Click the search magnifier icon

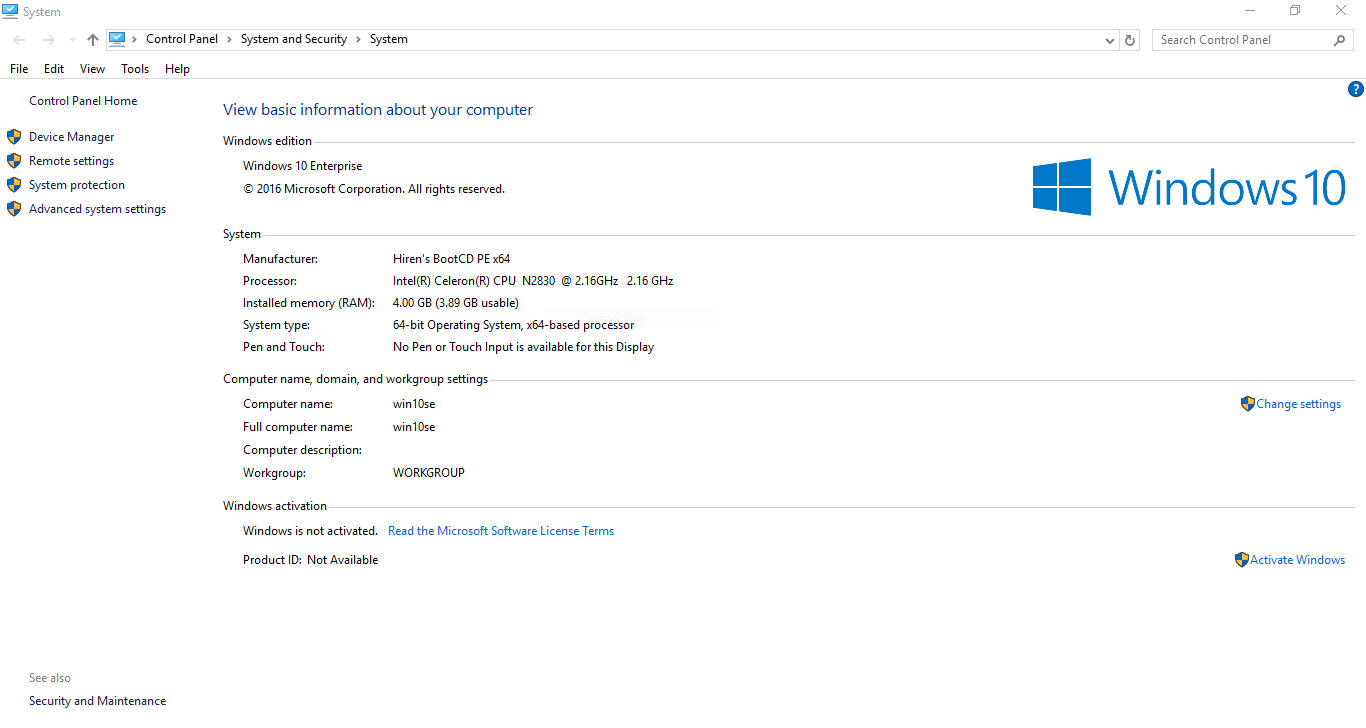tap(1339, 40)
